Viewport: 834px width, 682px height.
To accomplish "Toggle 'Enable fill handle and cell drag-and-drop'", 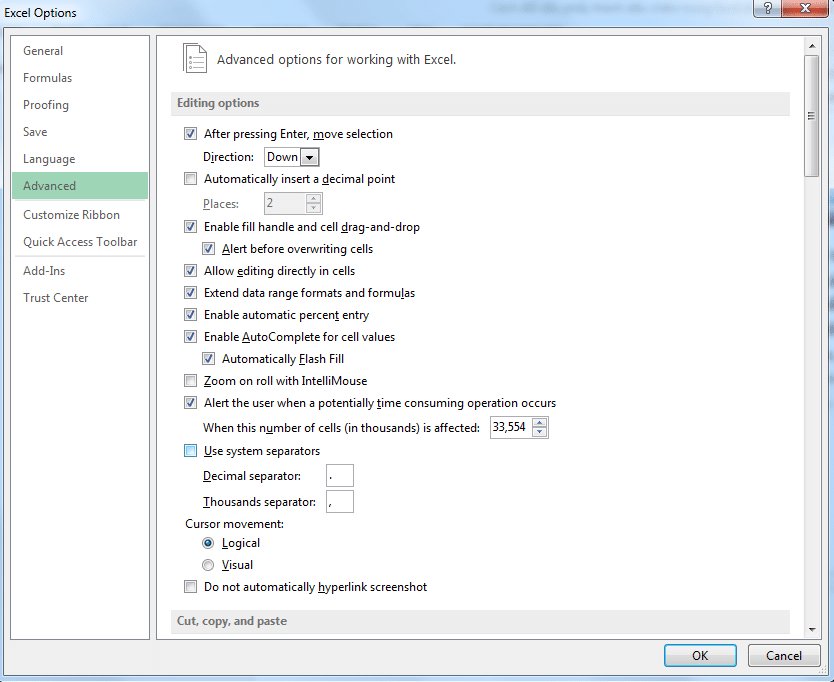I will tap(190, 227).
